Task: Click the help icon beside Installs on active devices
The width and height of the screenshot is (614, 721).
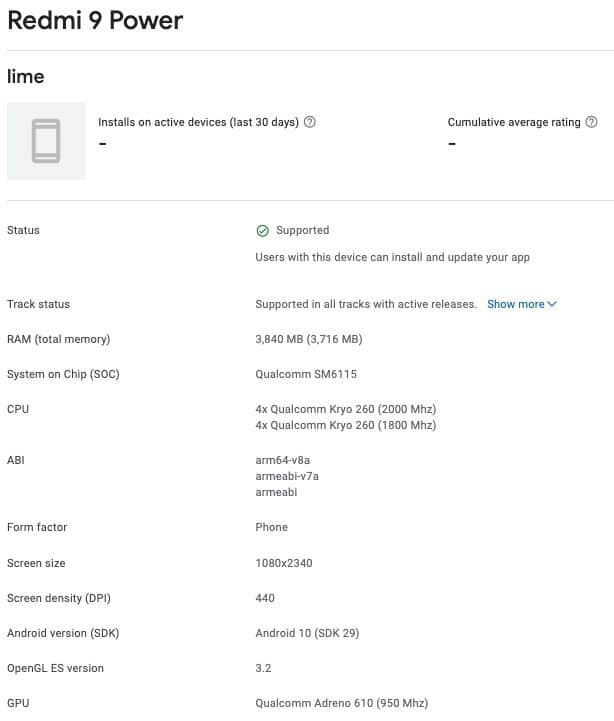Action: tap(310, 123)
